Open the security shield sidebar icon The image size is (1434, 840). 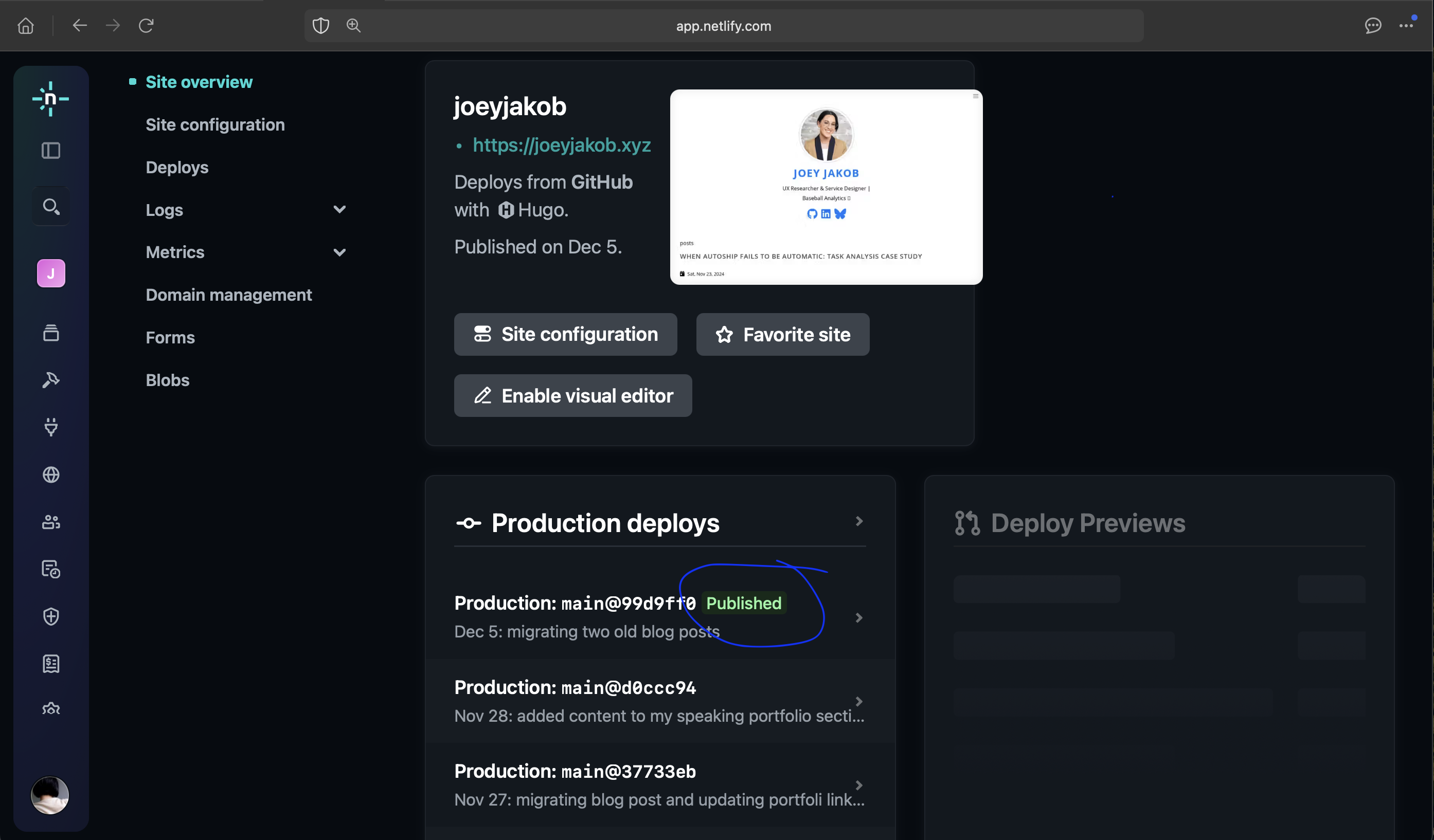pos(50,616)
